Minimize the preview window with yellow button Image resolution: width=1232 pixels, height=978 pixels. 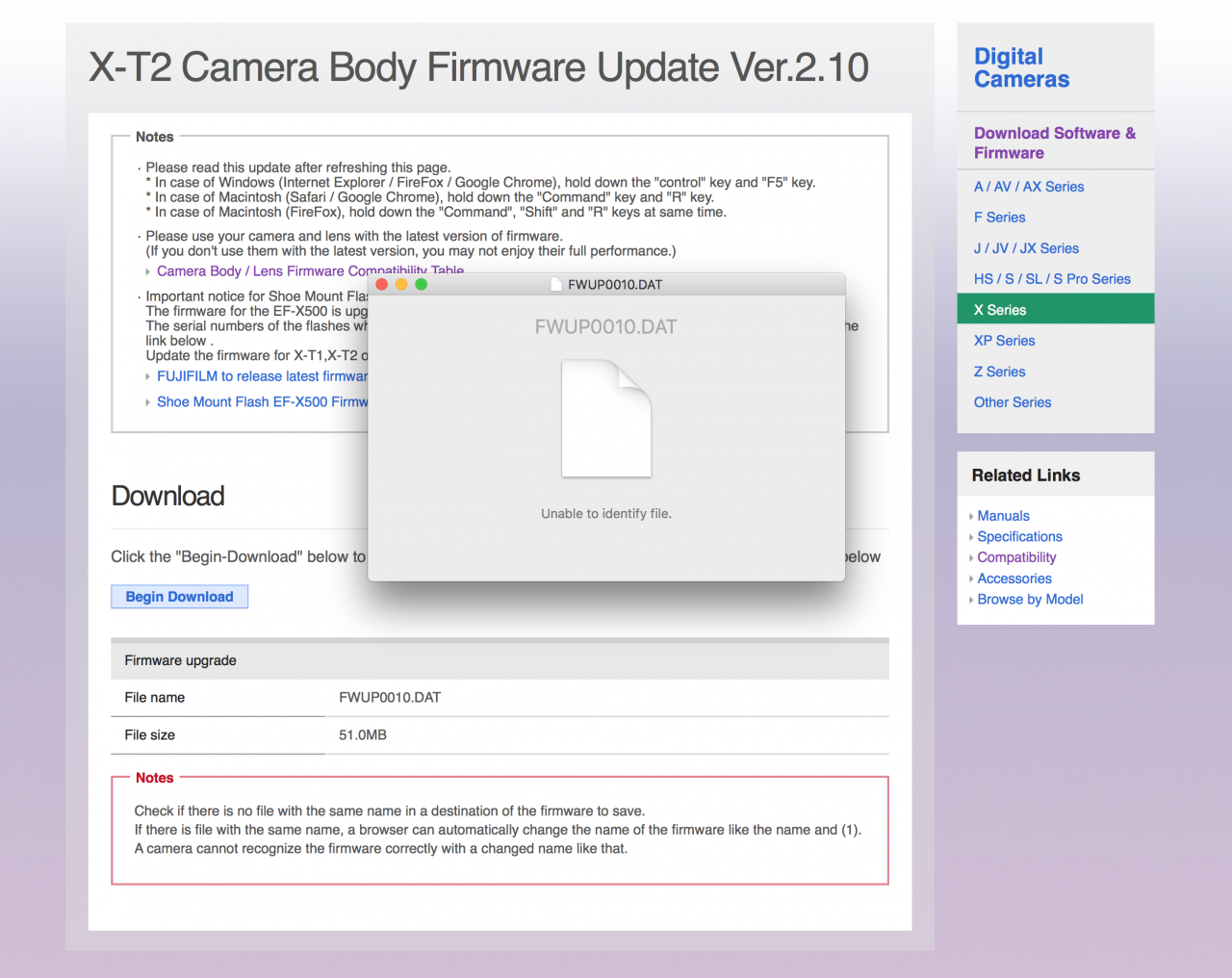point(401,284)
